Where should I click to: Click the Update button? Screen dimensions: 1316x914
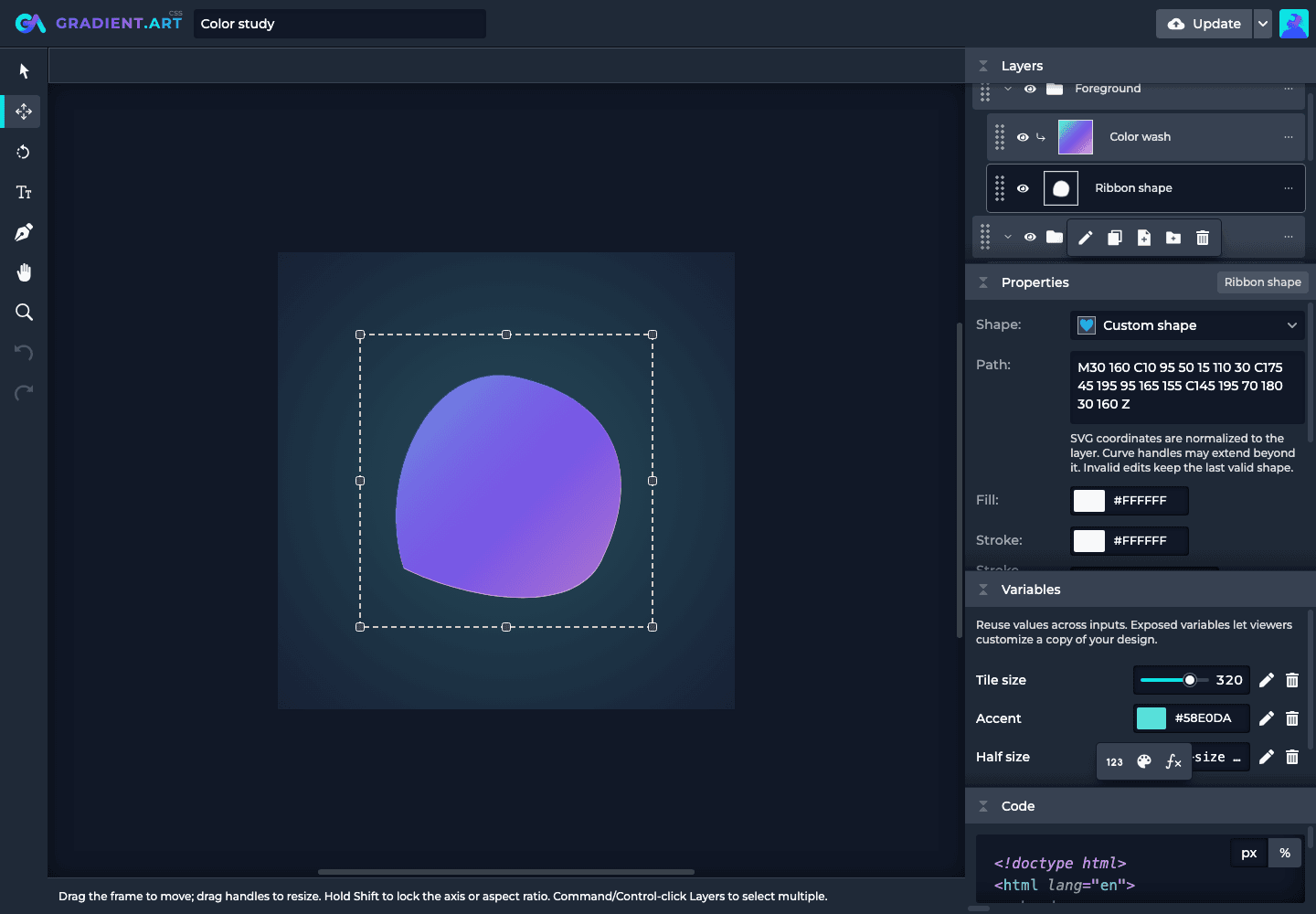(1205, 24)
